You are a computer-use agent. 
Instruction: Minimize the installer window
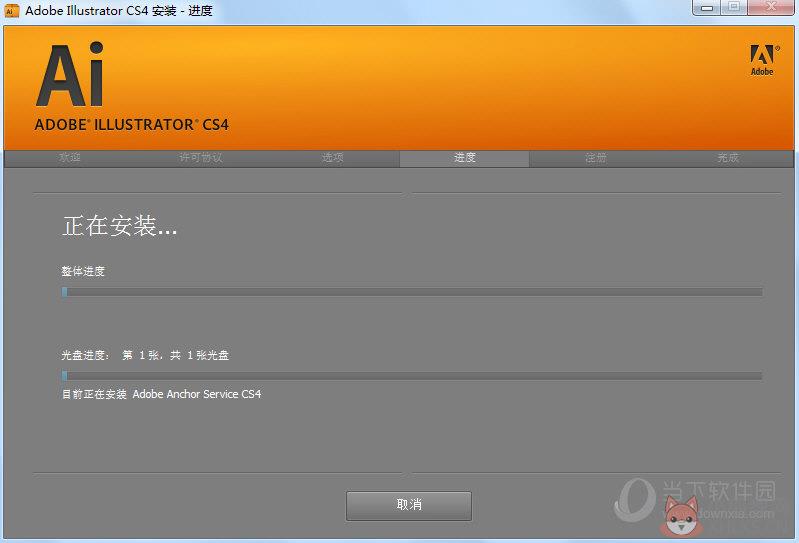pyautogui.click(x=706, y=8)
